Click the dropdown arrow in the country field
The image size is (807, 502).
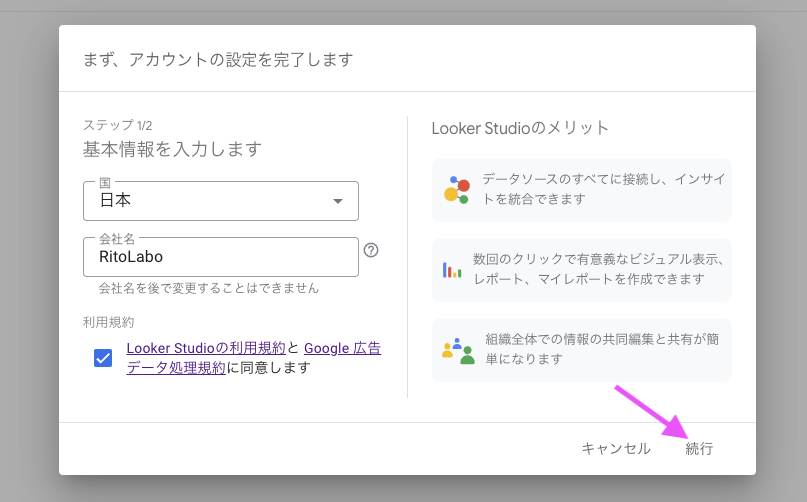pyautogui.click(x=338, y=201)
